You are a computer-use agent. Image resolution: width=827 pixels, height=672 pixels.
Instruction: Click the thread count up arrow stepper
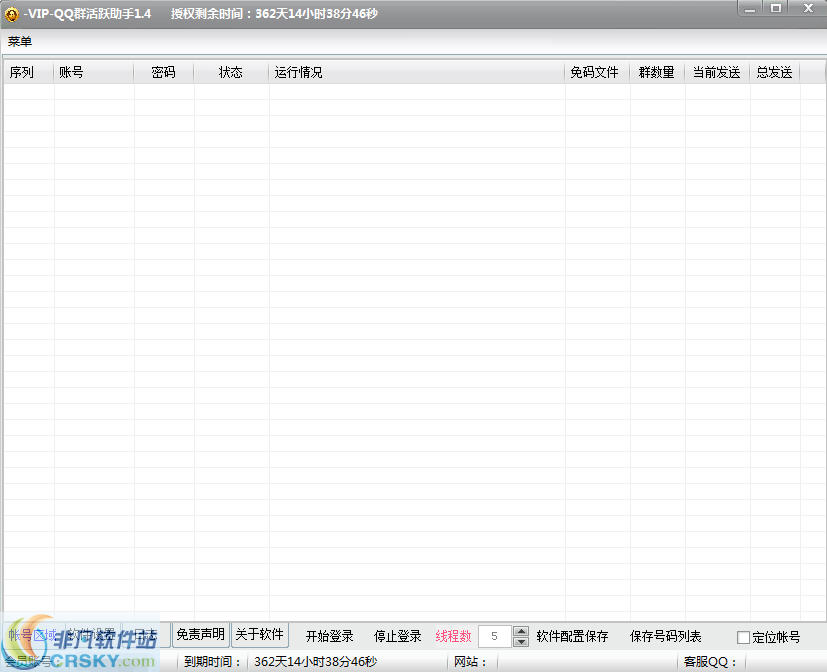[x=521, y=630]
